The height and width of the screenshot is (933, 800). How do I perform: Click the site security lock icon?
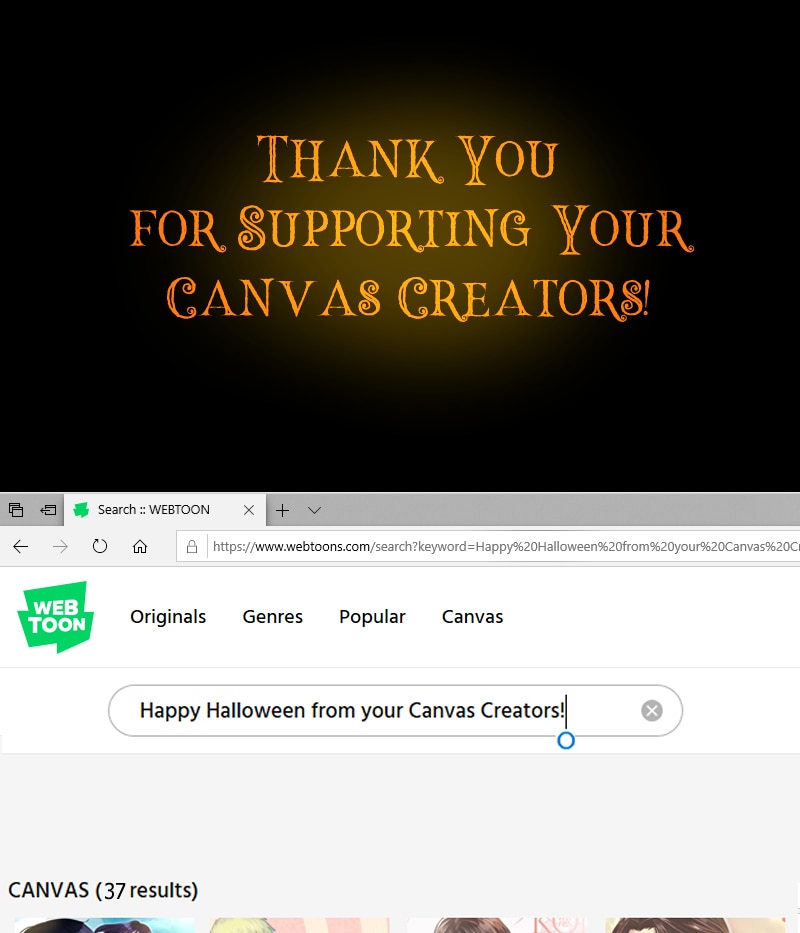(x=192, y=547)
